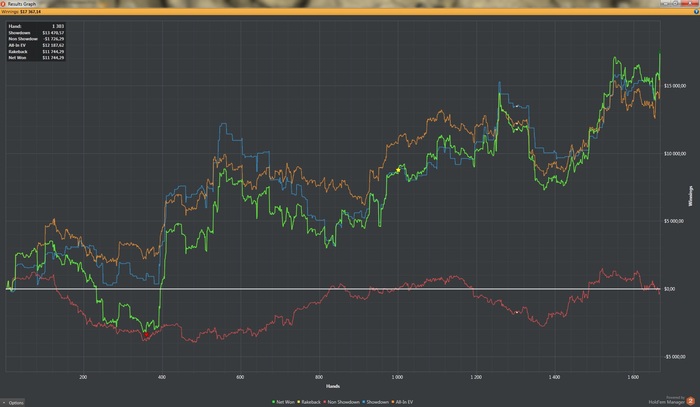Viewport: 700px width, 407px height.
Task: Click the 200 hands axis tick label
Action: pos(83,378)
